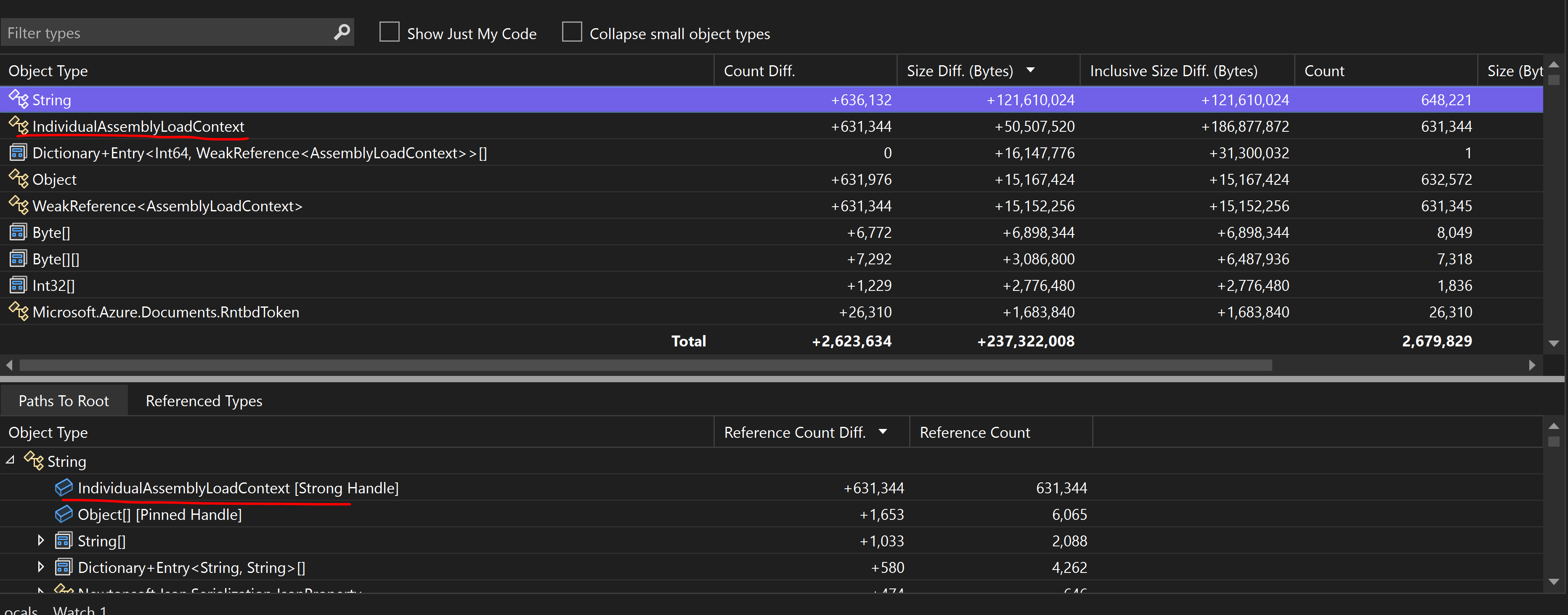Viewport: 1568px width, 615px height.
Task: Click the Byte[] array icon
Action: click(x=18, y=232)
